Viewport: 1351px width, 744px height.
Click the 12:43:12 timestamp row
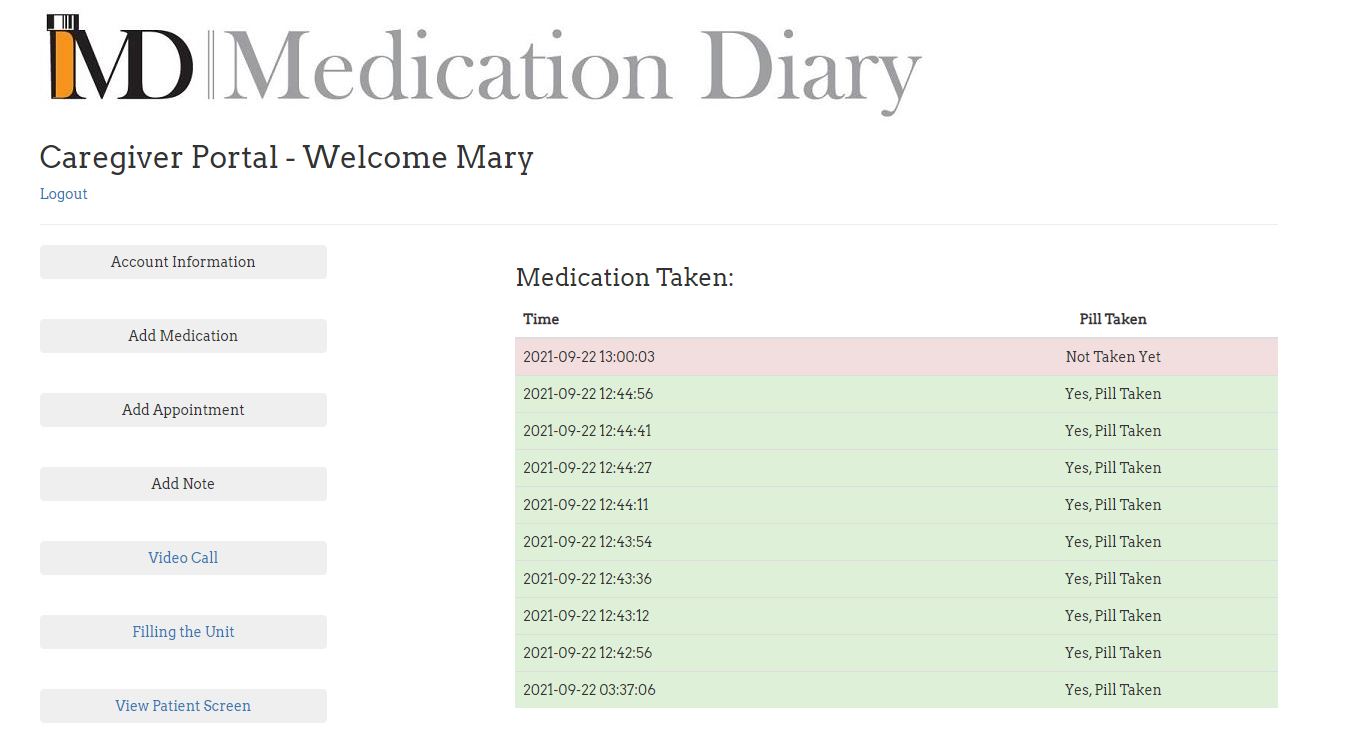[x=896, y=616]
